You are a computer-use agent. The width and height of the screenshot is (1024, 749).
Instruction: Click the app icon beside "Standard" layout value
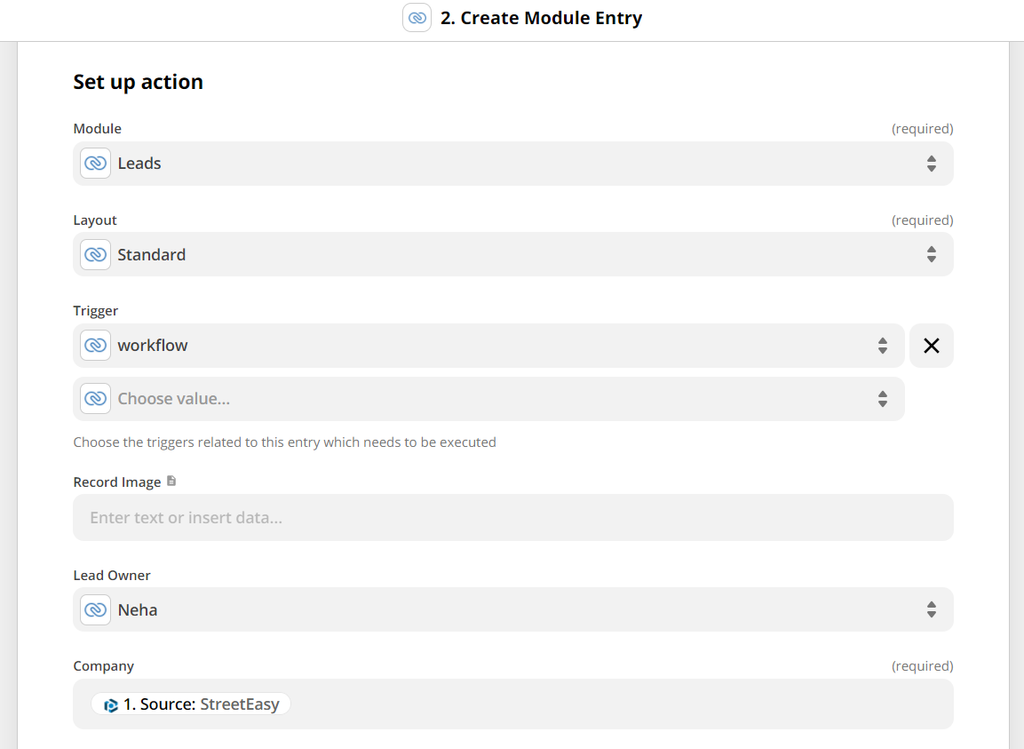[94, 254]
